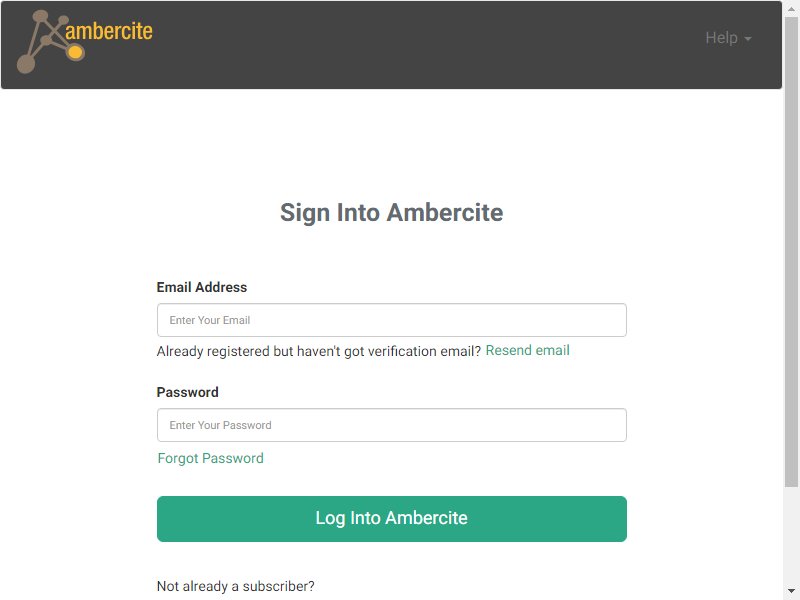Follow the Resend email link
The width and height of the screenshot is (800, 600).
point(527,351)
